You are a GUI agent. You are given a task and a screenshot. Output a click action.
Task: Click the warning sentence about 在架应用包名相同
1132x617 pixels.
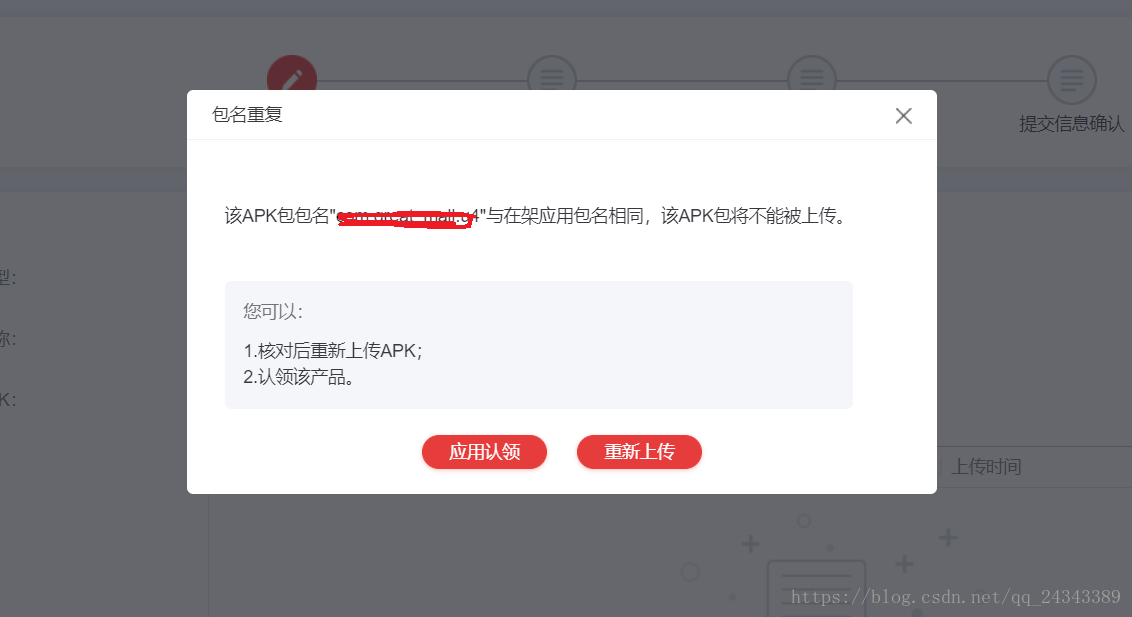535,216
